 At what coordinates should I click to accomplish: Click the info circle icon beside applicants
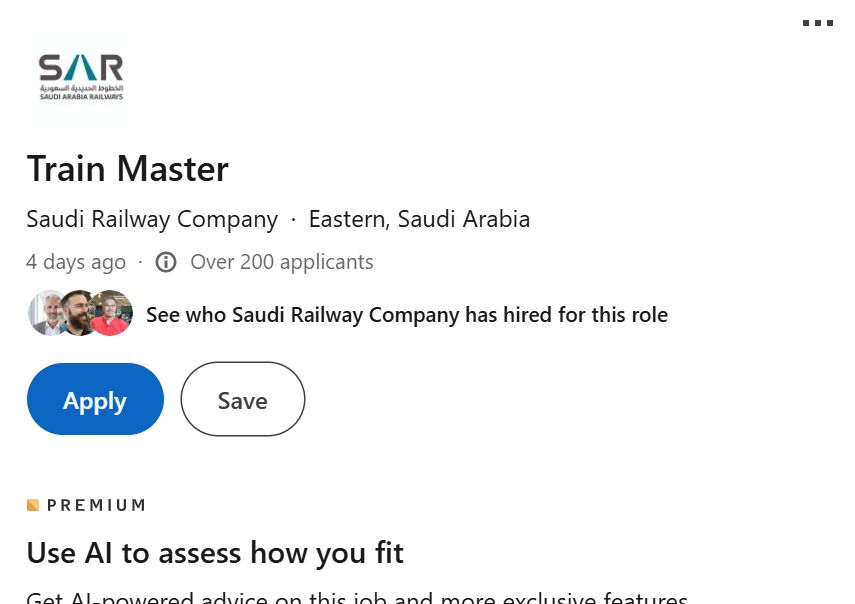click(166, 262)
